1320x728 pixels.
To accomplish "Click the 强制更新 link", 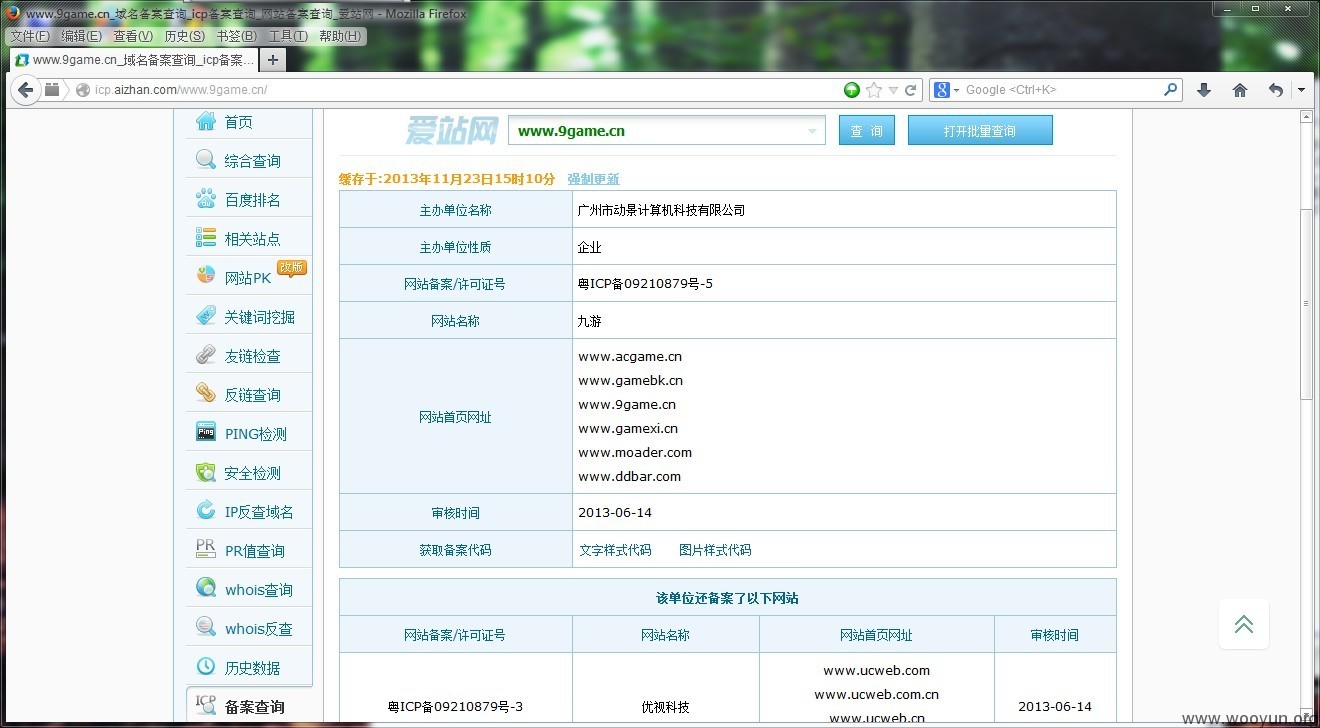I will [594, 179].
